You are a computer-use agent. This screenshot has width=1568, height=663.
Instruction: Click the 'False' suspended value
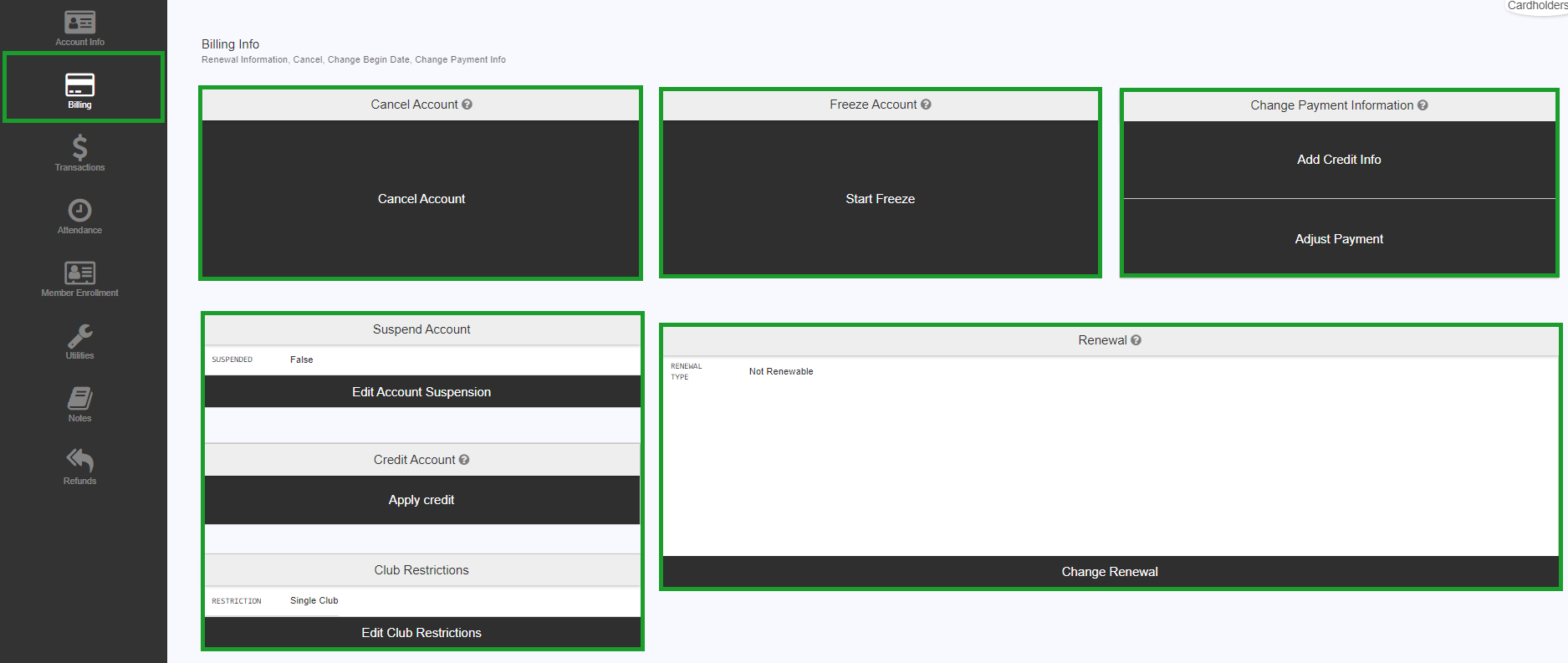coord(301,360)
